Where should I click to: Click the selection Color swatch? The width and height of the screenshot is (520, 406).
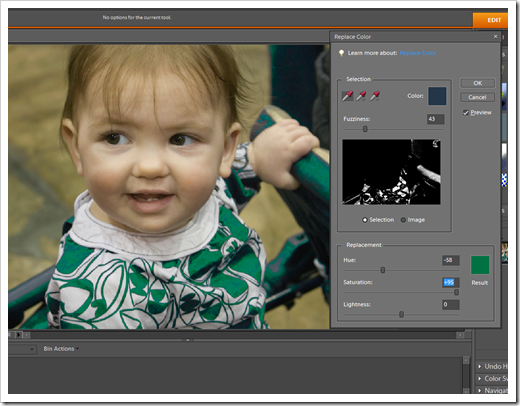(x=437, y=96)
